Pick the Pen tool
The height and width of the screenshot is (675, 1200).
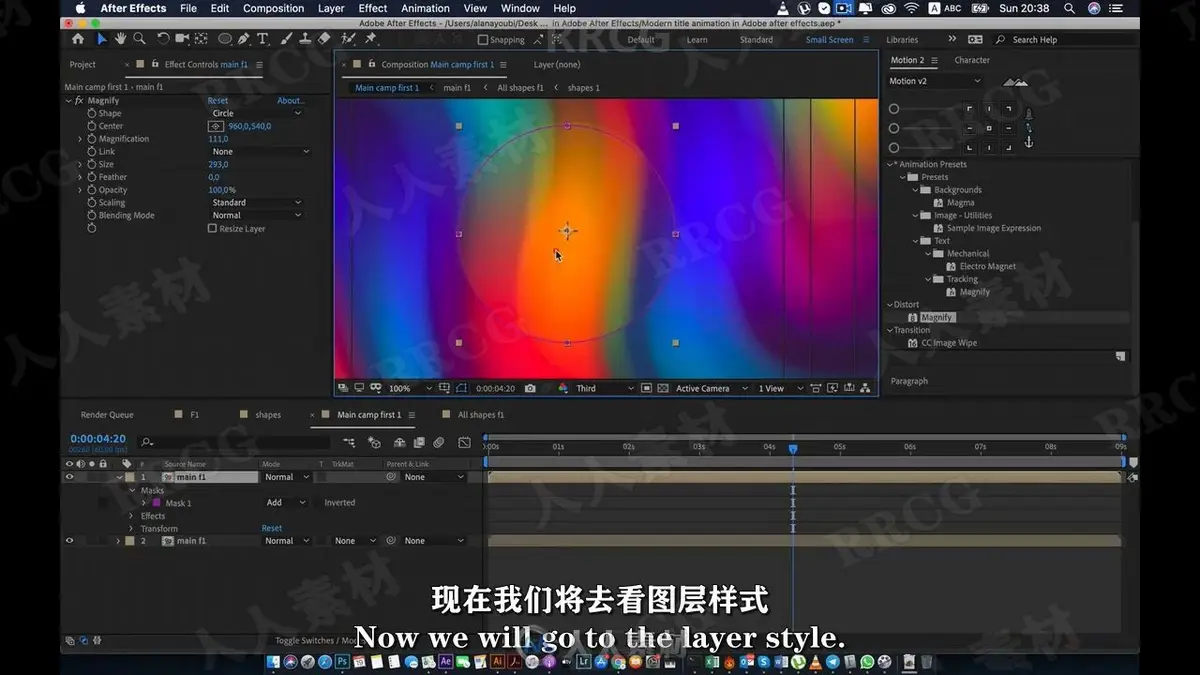point(245,39)
